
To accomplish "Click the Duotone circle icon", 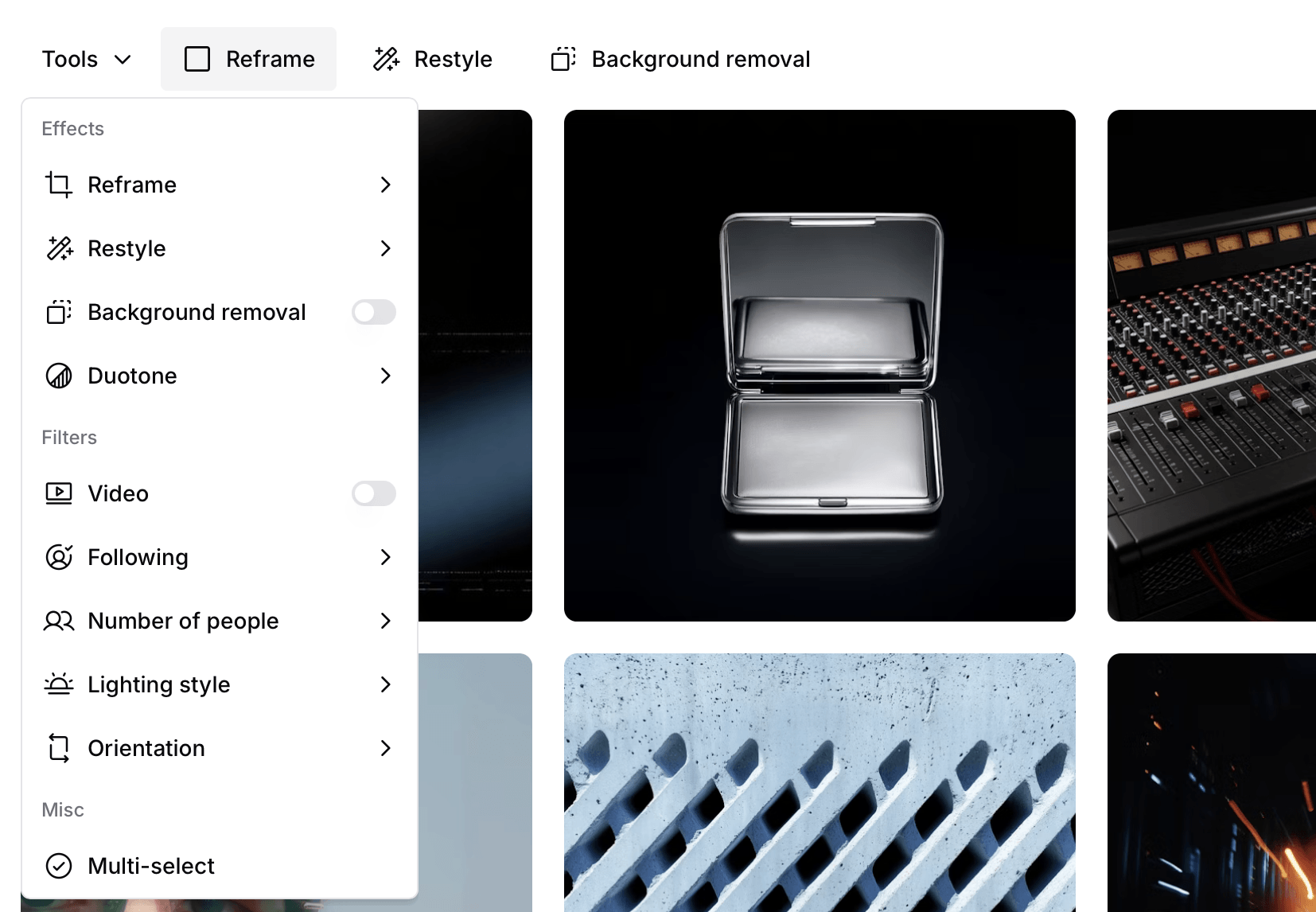I will click(x=59, y=376).
